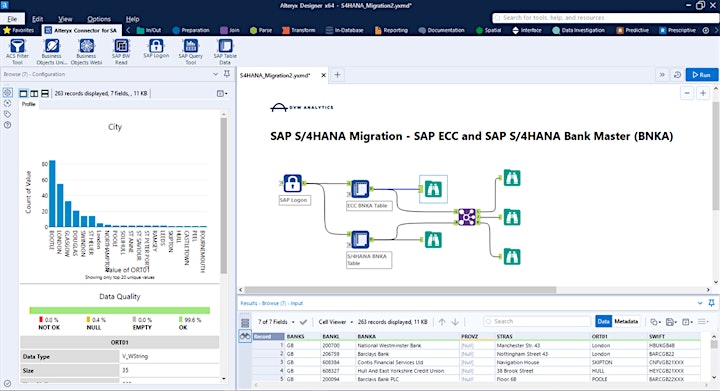The width and height of the screenshot is (720, 391).
Task: Open the annotation tag icon in configuration sidebar
Action: pyautogui.click(x=7, y=114)
